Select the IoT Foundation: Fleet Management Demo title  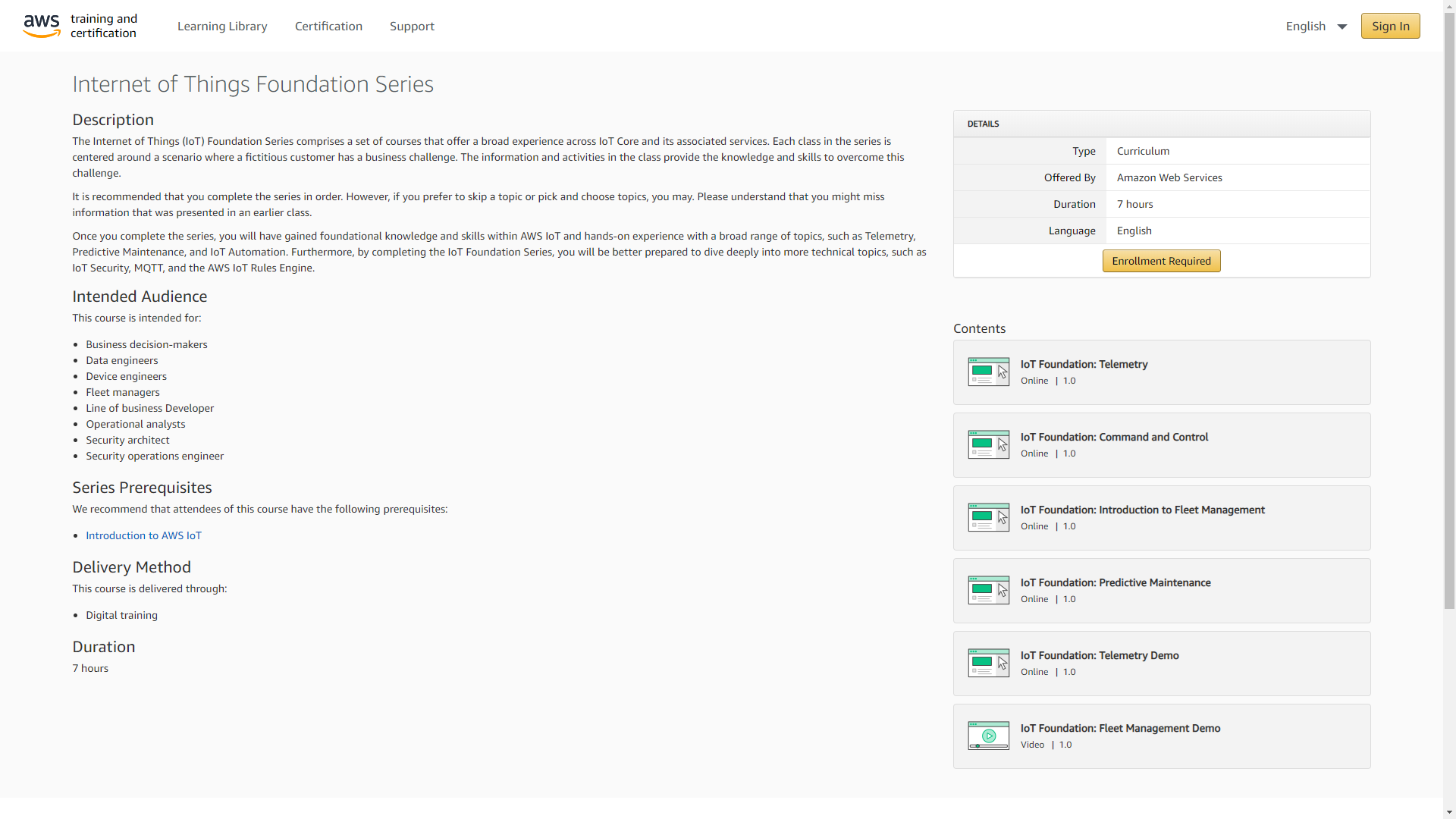[1120, 728]
